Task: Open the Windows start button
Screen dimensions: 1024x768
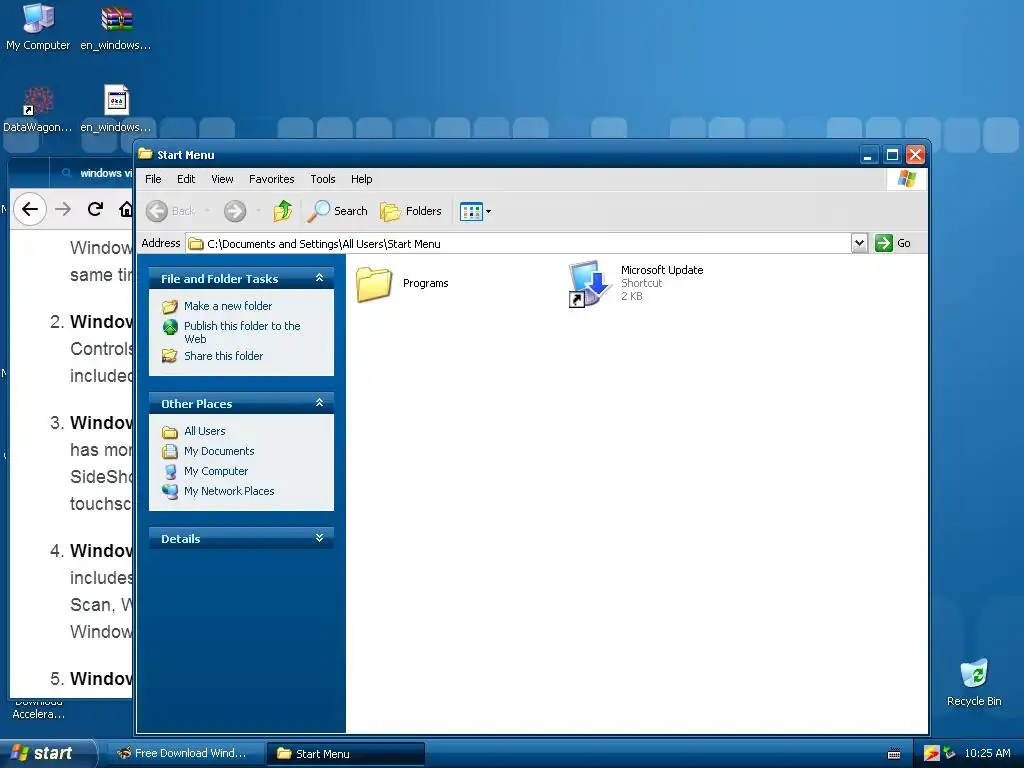Action: pos(48,753)
